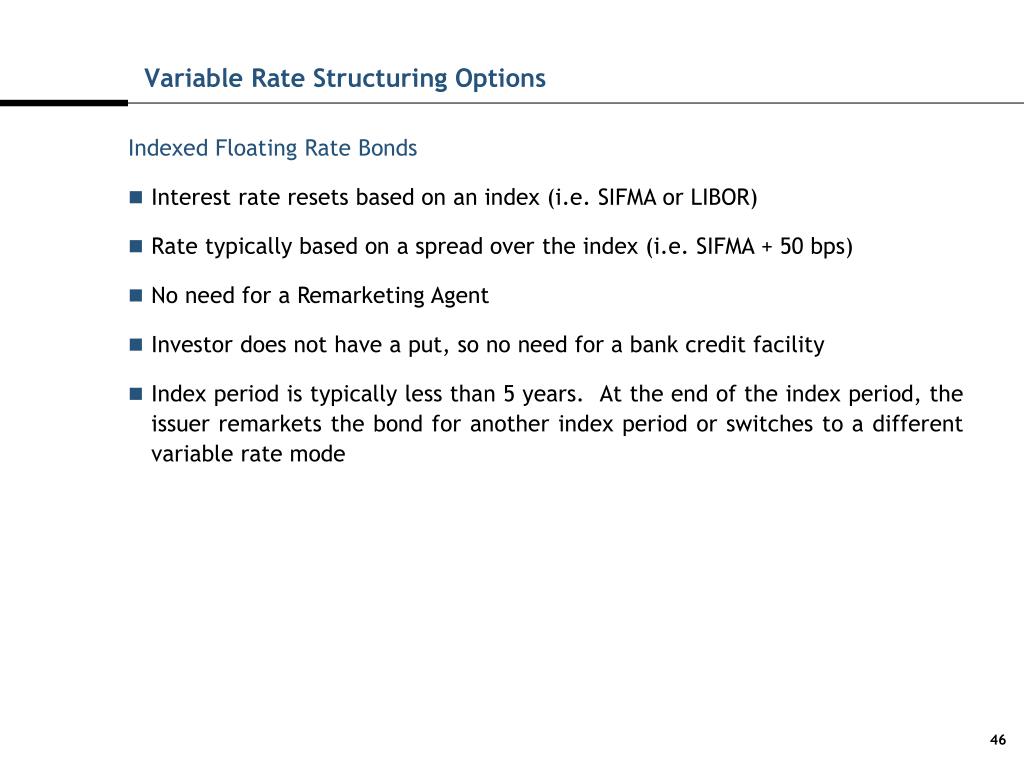The height and width of the screenshot is (768, 1024).
Task: Click the bullet before Index period is typically
Action: pyautogui.click(x=136, y=394)
